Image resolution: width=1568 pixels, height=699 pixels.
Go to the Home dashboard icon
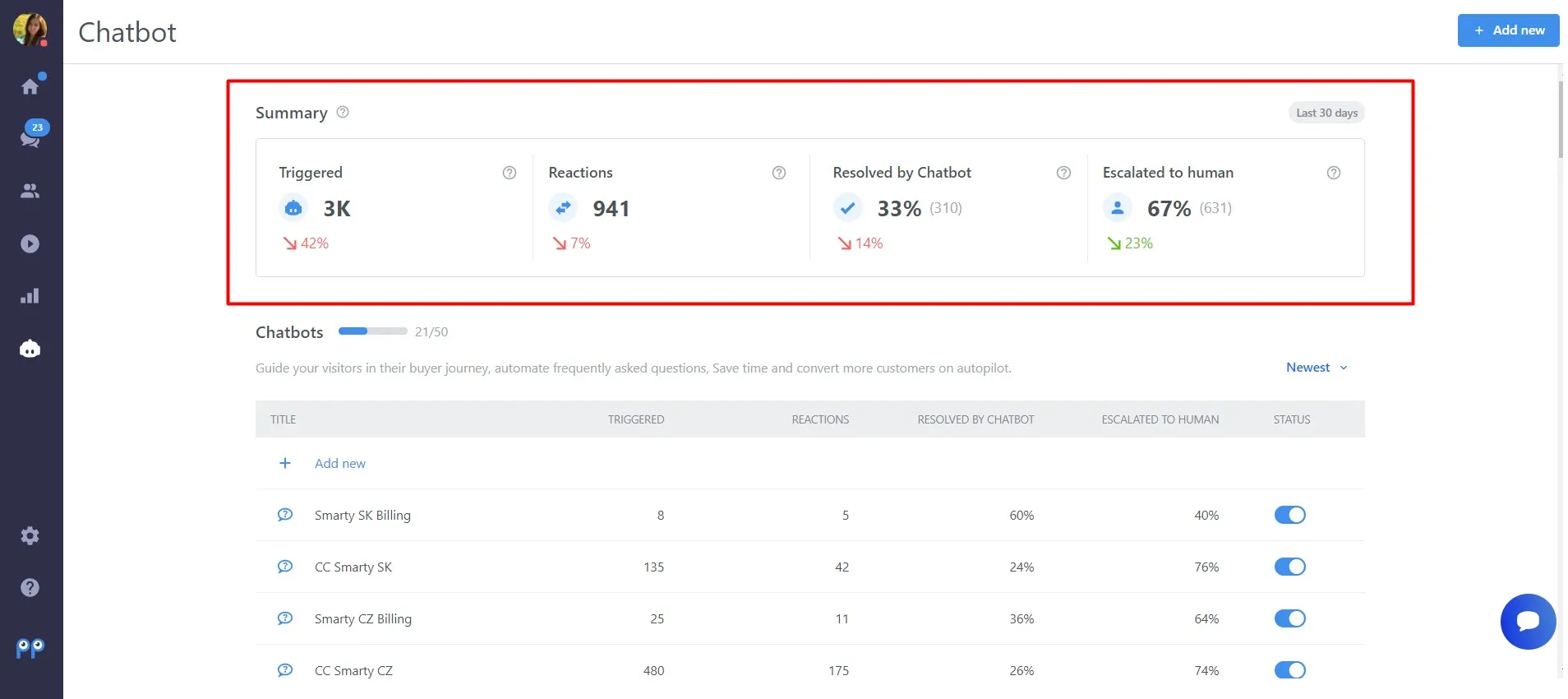coord(30,86)
